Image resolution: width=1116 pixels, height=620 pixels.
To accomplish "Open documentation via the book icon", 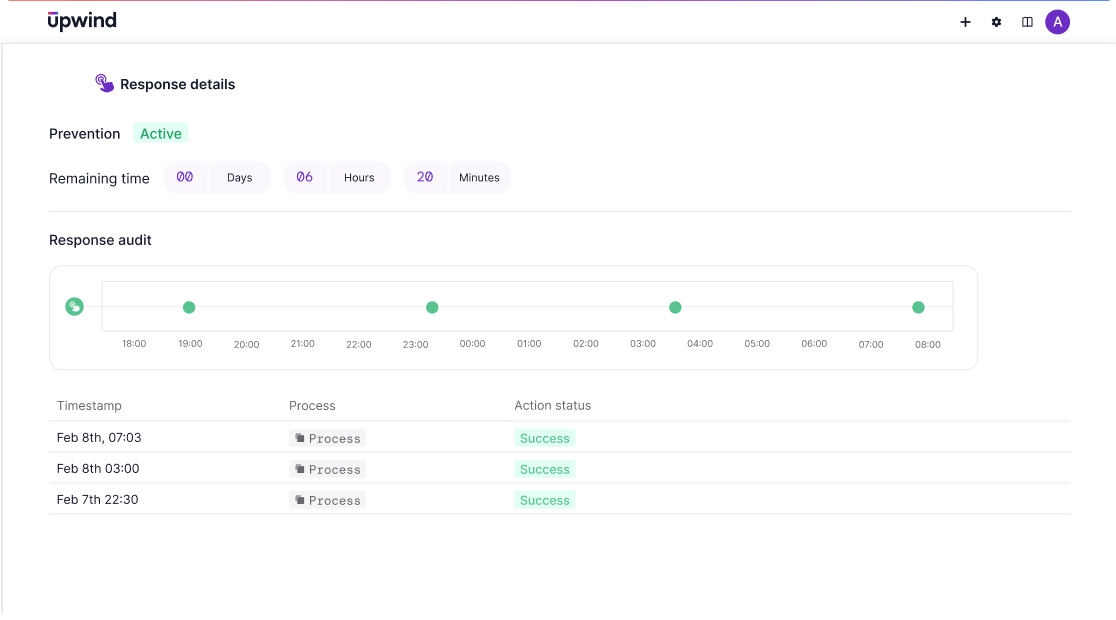I will (1027, 21).
